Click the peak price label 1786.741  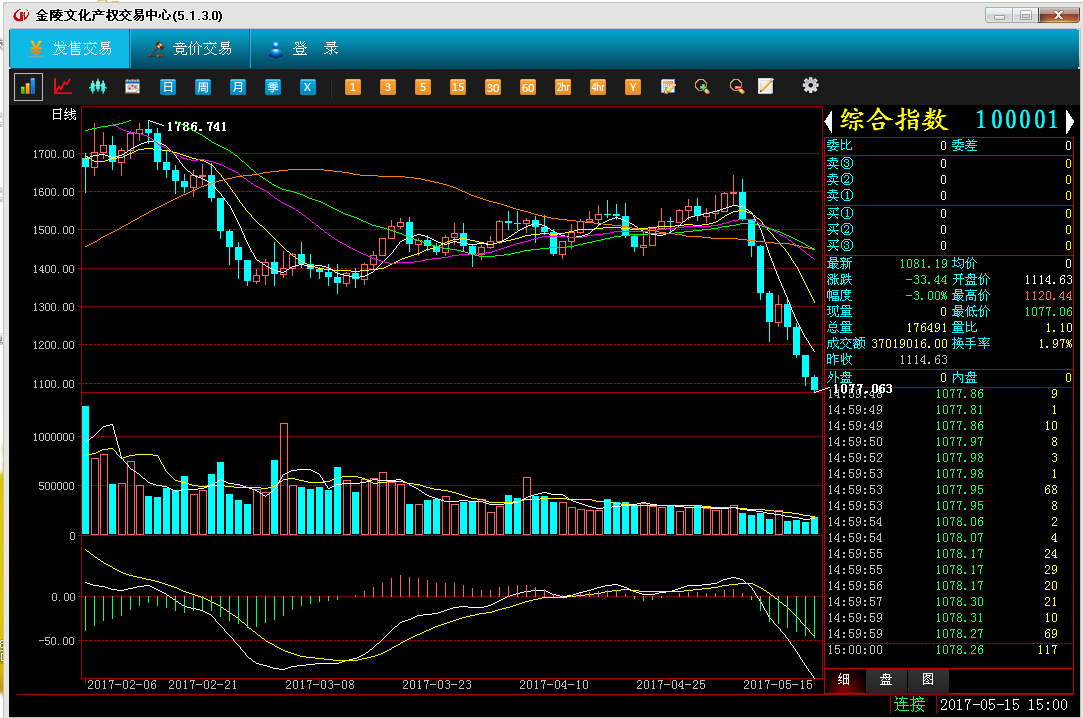click(196, 126)
